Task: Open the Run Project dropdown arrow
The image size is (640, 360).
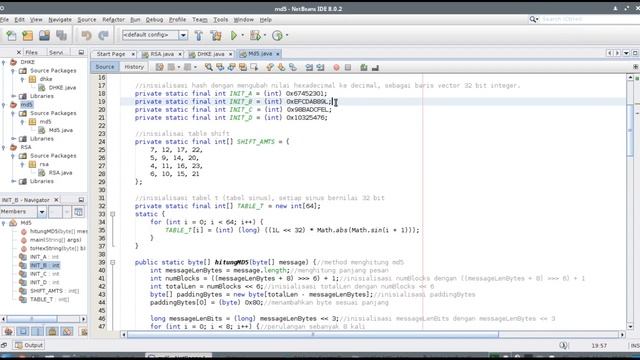Action: click(242, 36)
